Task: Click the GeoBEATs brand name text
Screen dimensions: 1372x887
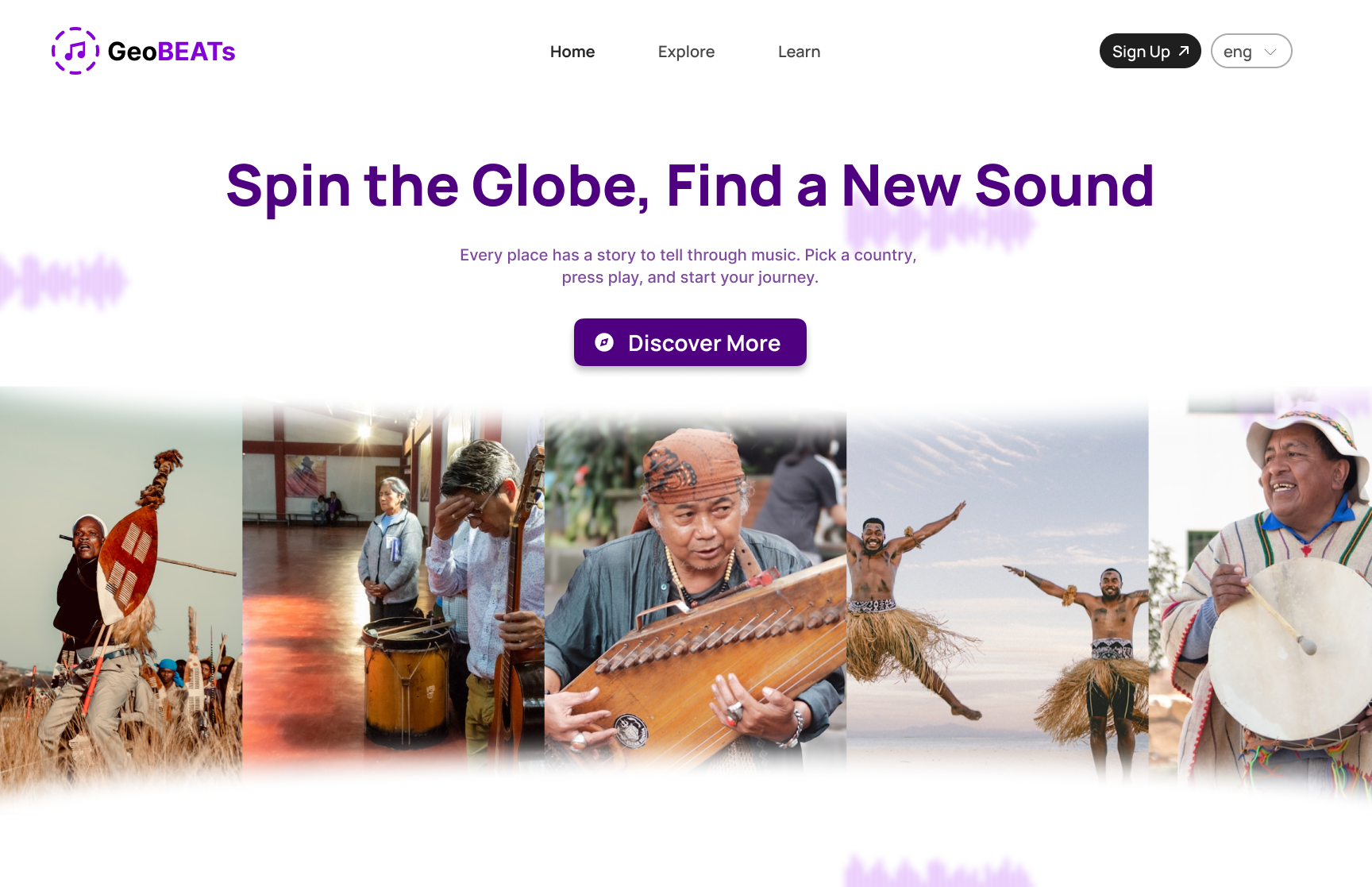Action: tap(171, 52)
